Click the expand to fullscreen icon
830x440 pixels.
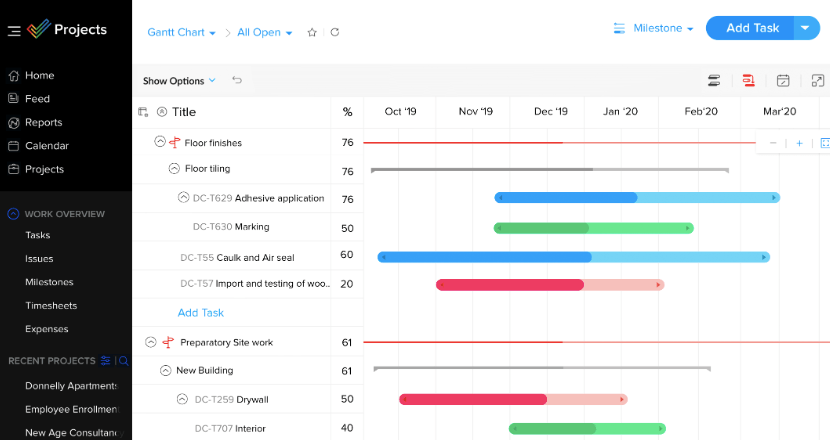pos(818,80)
